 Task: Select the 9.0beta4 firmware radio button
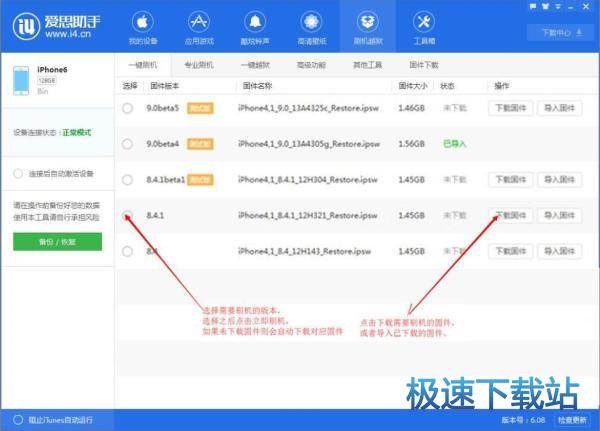point(127,144)
